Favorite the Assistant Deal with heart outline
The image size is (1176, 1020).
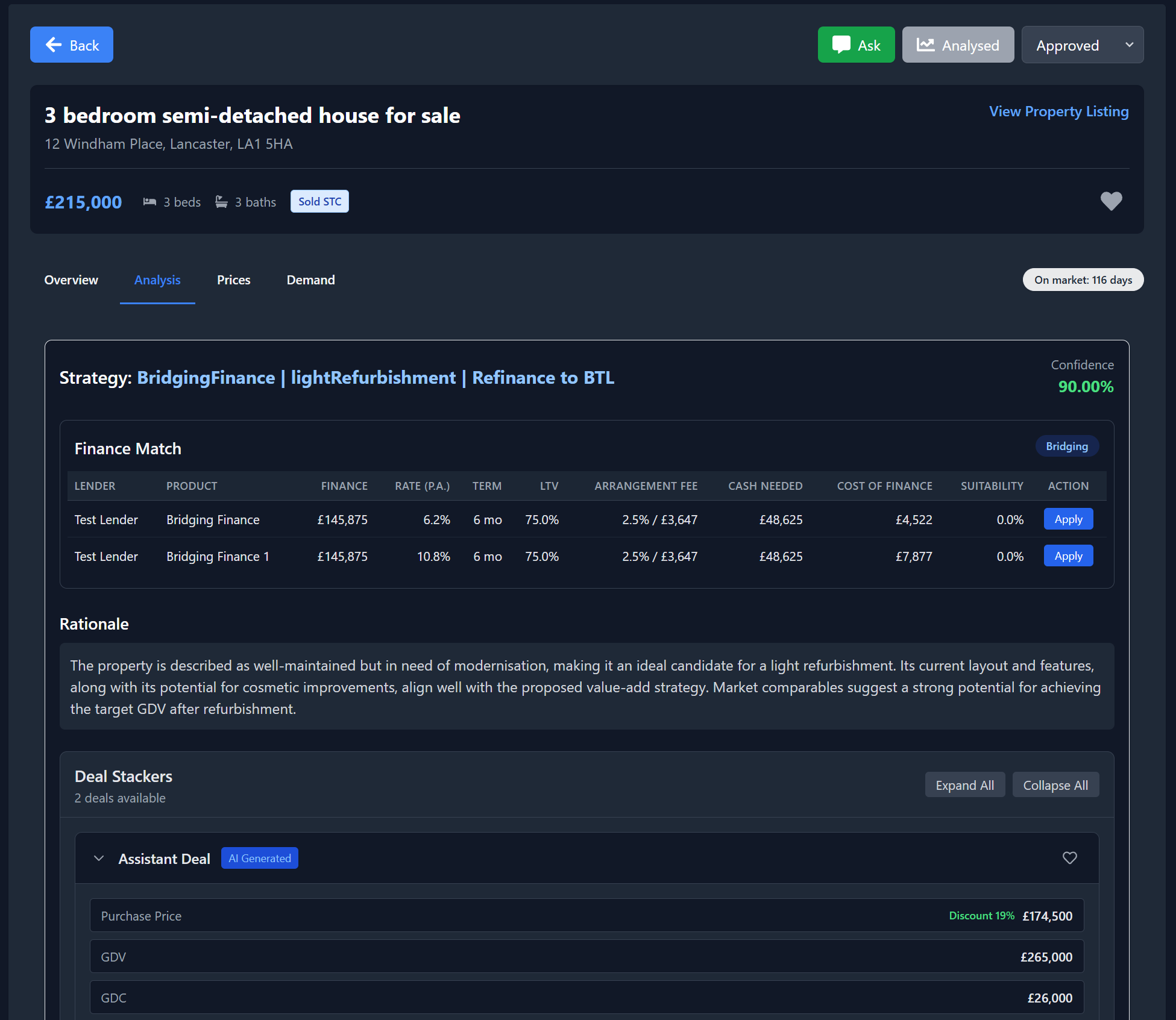tap(1069, 858)
